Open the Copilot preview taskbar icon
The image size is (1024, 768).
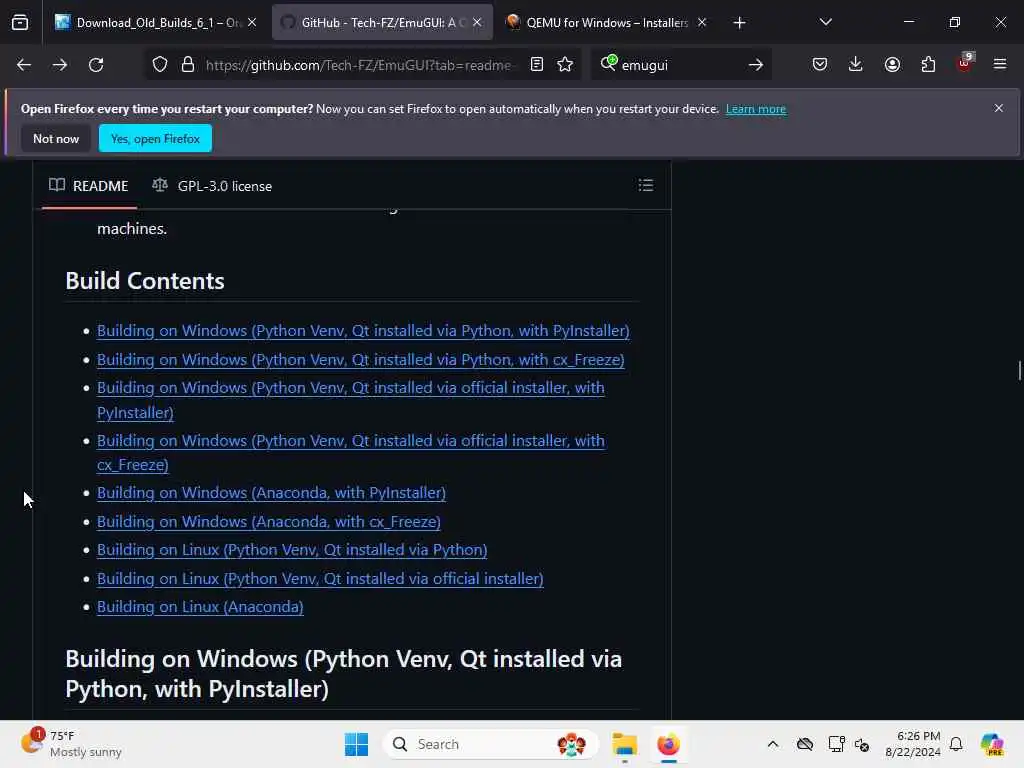(x=992, y=744)
